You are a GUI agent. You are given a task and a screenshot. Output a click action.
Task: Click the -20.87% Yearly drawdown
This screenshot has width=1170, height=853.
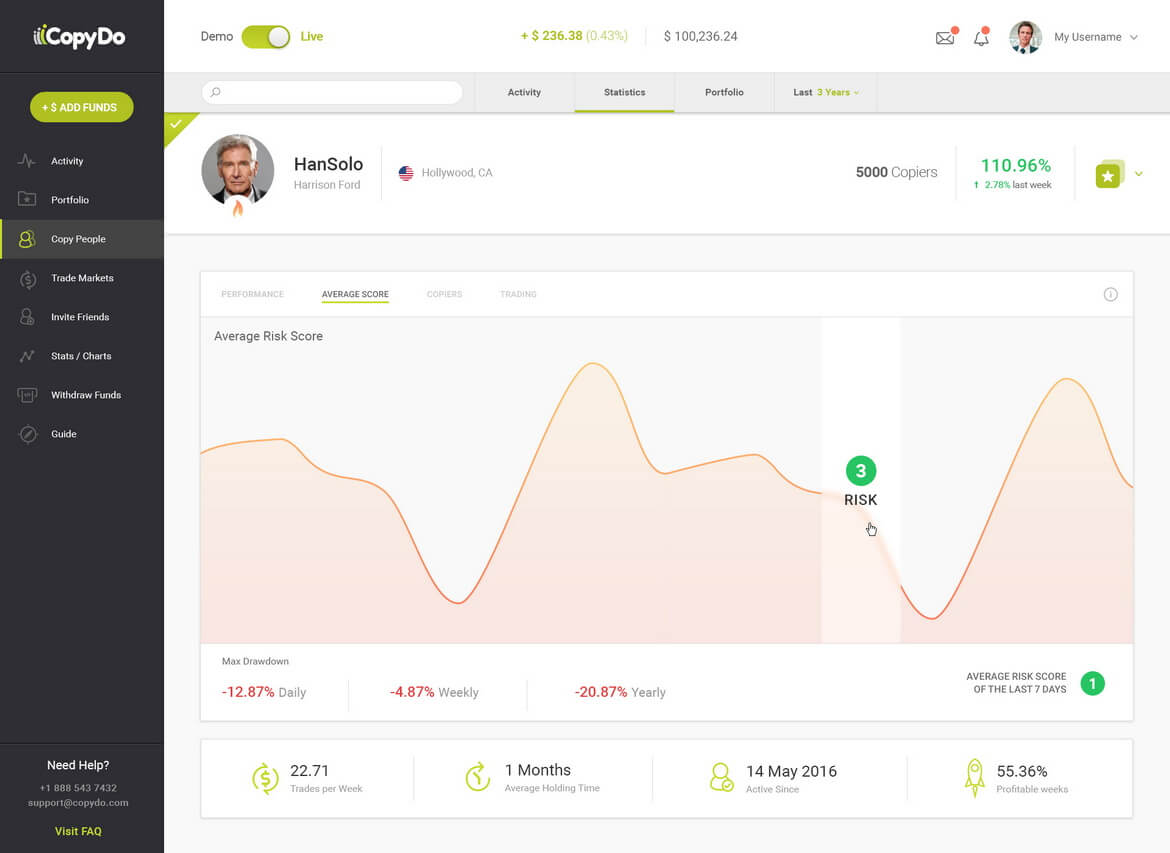[619, 693]
